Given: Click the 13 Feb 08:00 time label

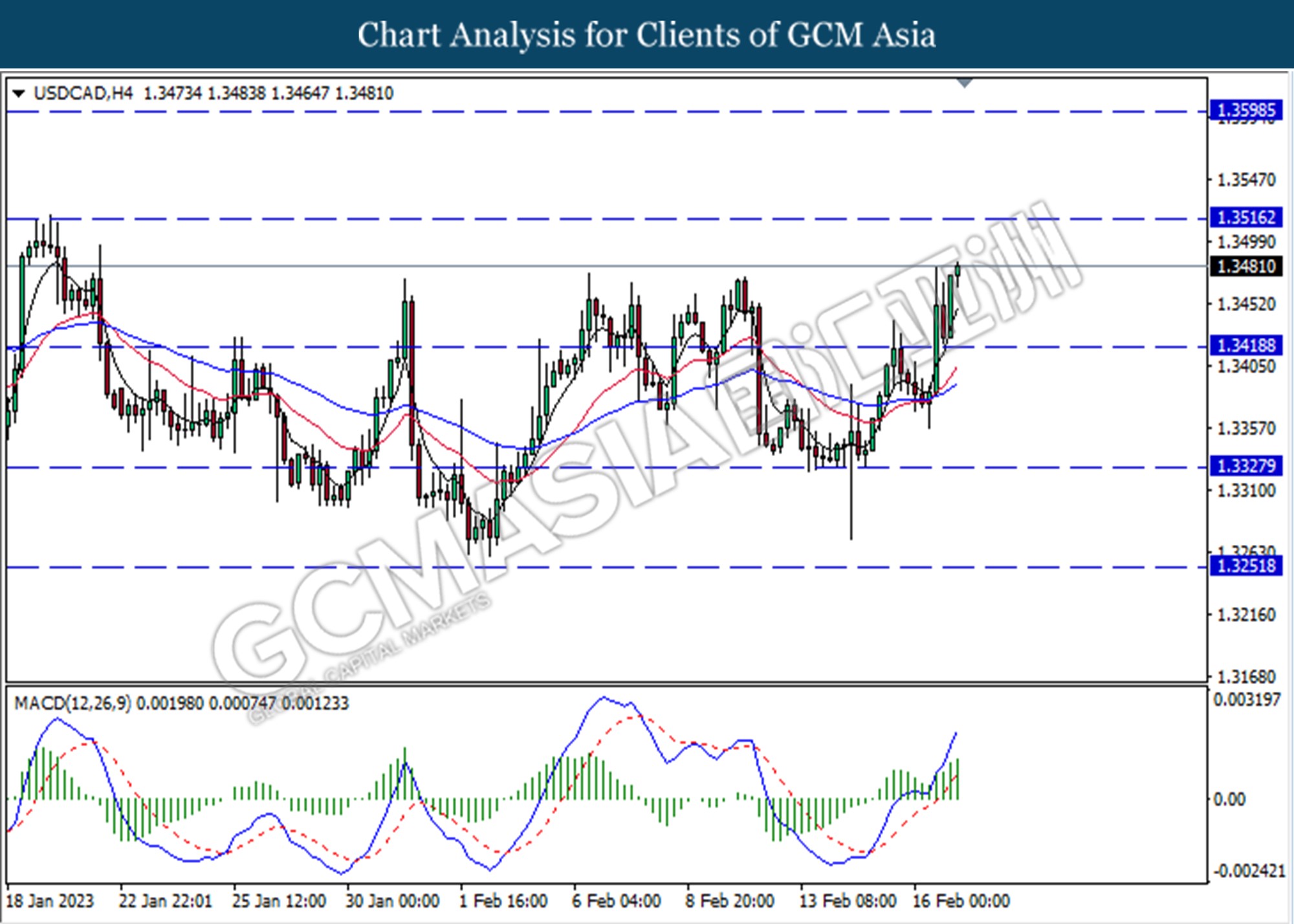Looking at the screenshot, I should click(848, 901).
